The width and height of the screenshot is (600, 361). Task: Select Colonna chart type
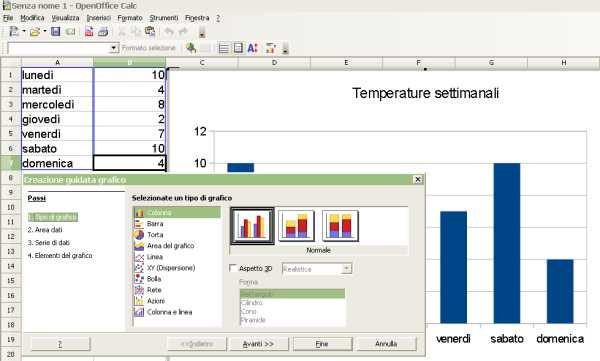pos(177,212)
